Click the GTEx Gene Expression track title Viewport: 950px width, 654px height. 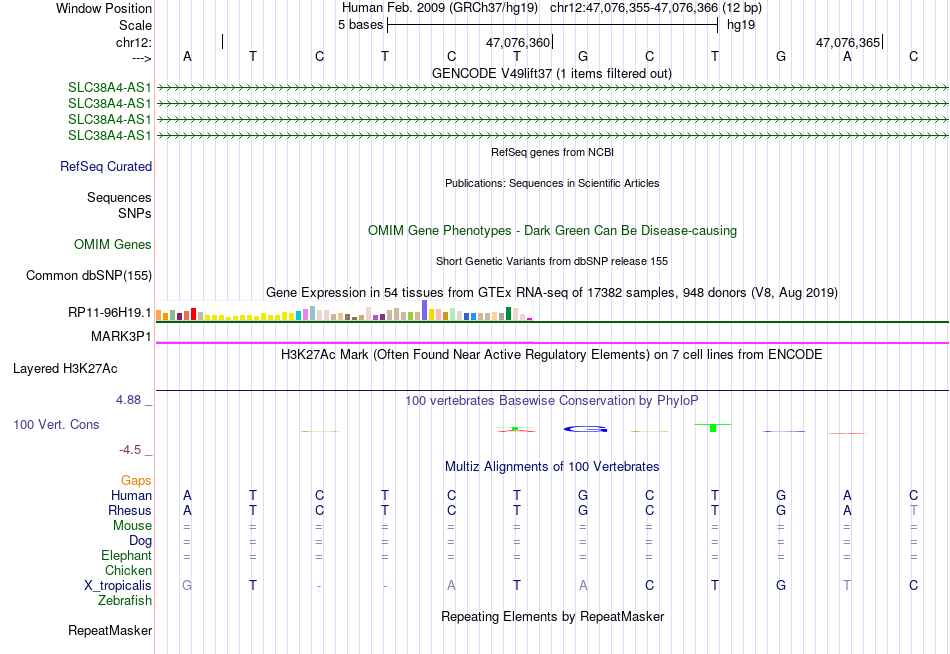(552, 293)
